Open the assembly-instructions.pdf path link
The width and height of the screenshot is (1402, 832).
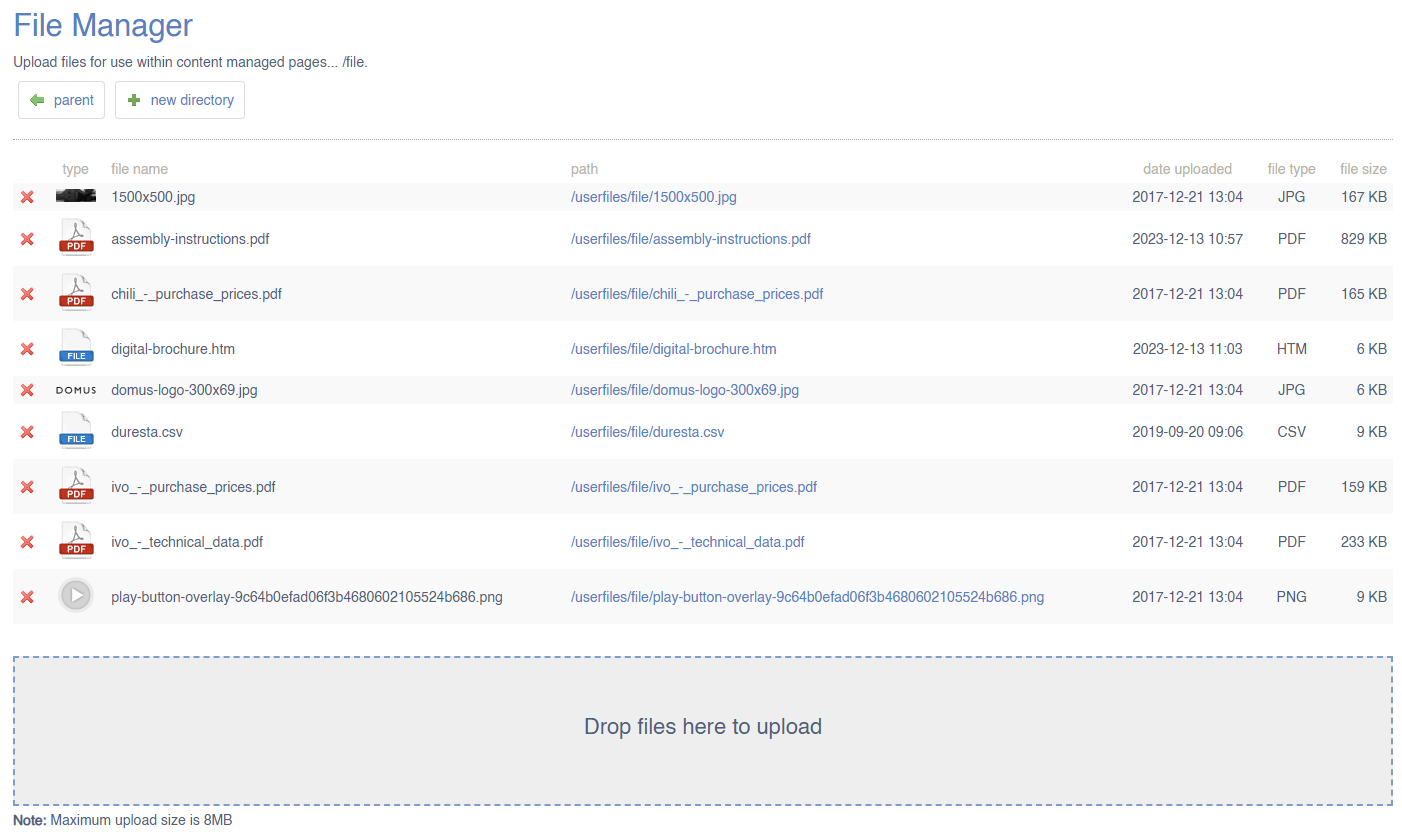click(x=690, y=239)
